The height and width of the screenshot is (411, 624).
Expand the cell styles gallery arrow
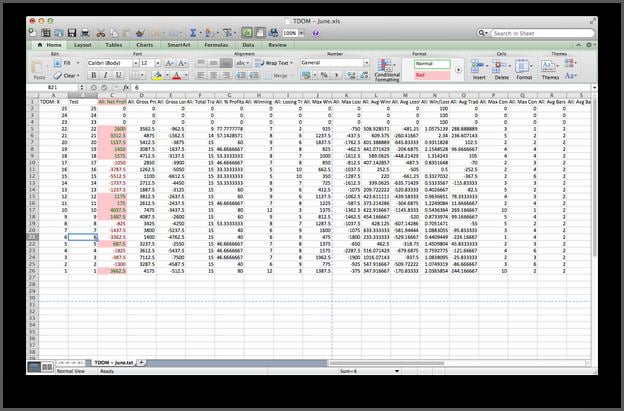[458, 70]
